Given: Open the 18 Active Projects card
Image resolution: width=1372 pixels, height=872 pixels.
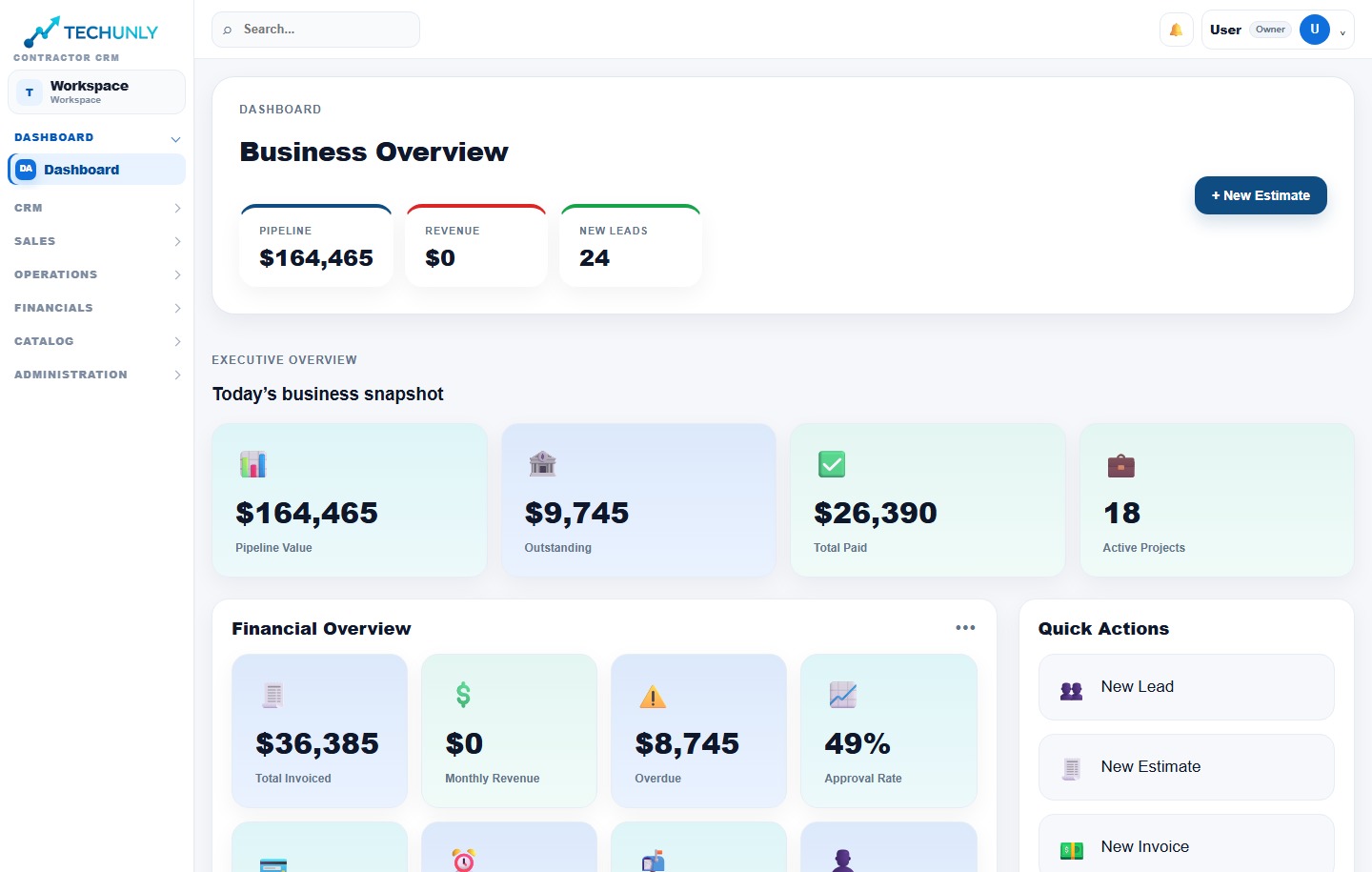Looking at the screenshot, I should tap(1217, 500).
